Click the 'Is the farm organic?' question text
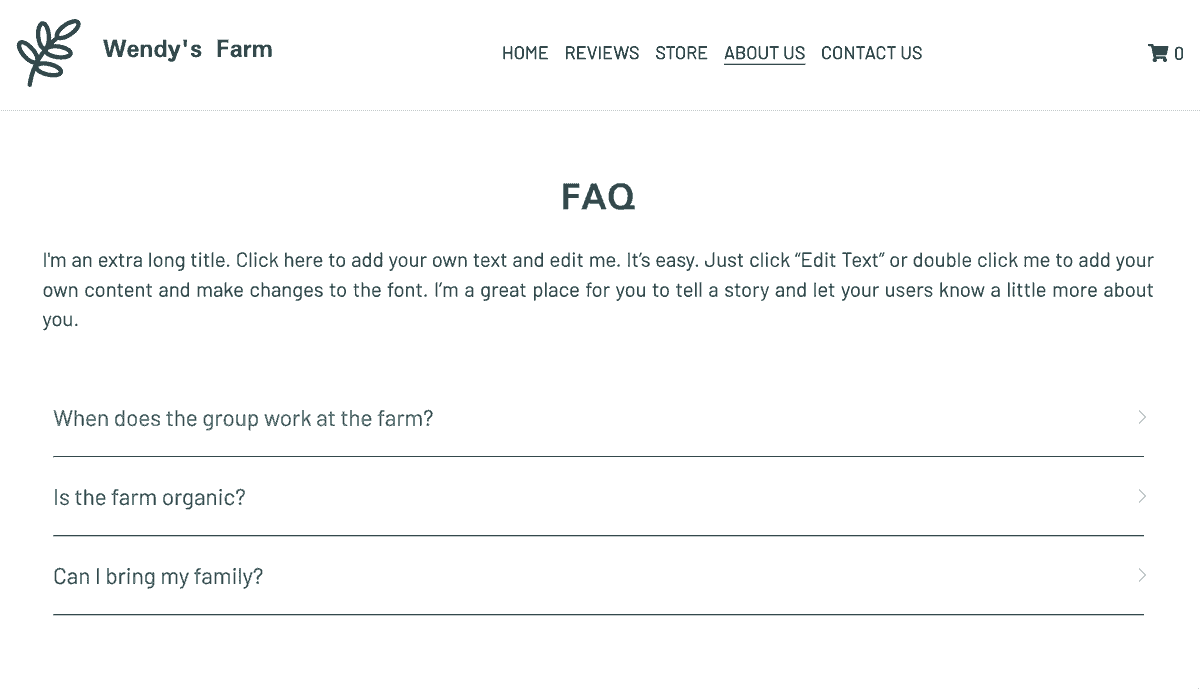The width and height of the screenshot is (1200, 689). [x=149, y=497]
